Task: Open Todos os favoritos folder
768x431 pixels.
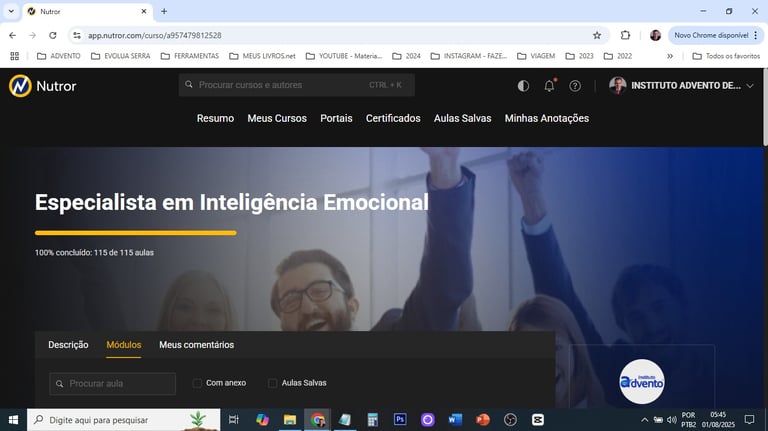Action: point(726,56)
